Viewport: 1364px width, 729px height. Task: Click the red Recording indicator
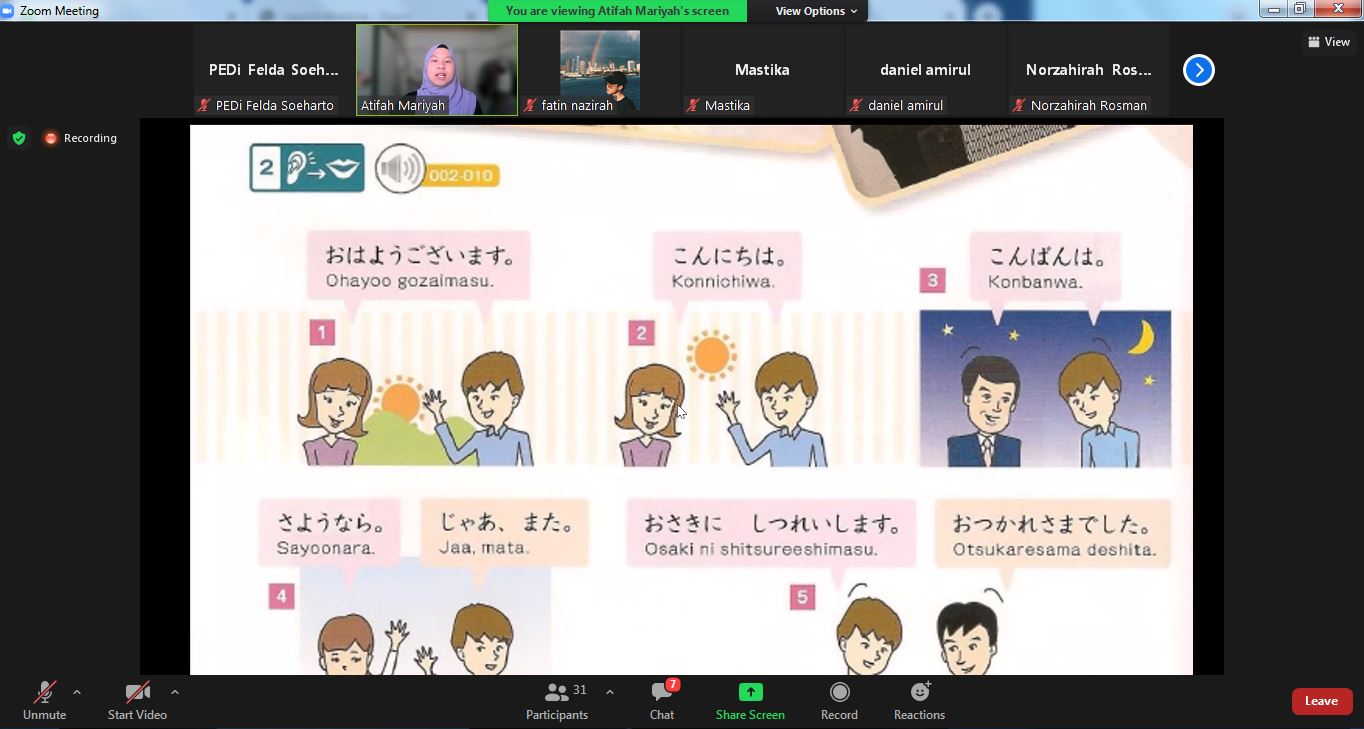coord(81,138)
